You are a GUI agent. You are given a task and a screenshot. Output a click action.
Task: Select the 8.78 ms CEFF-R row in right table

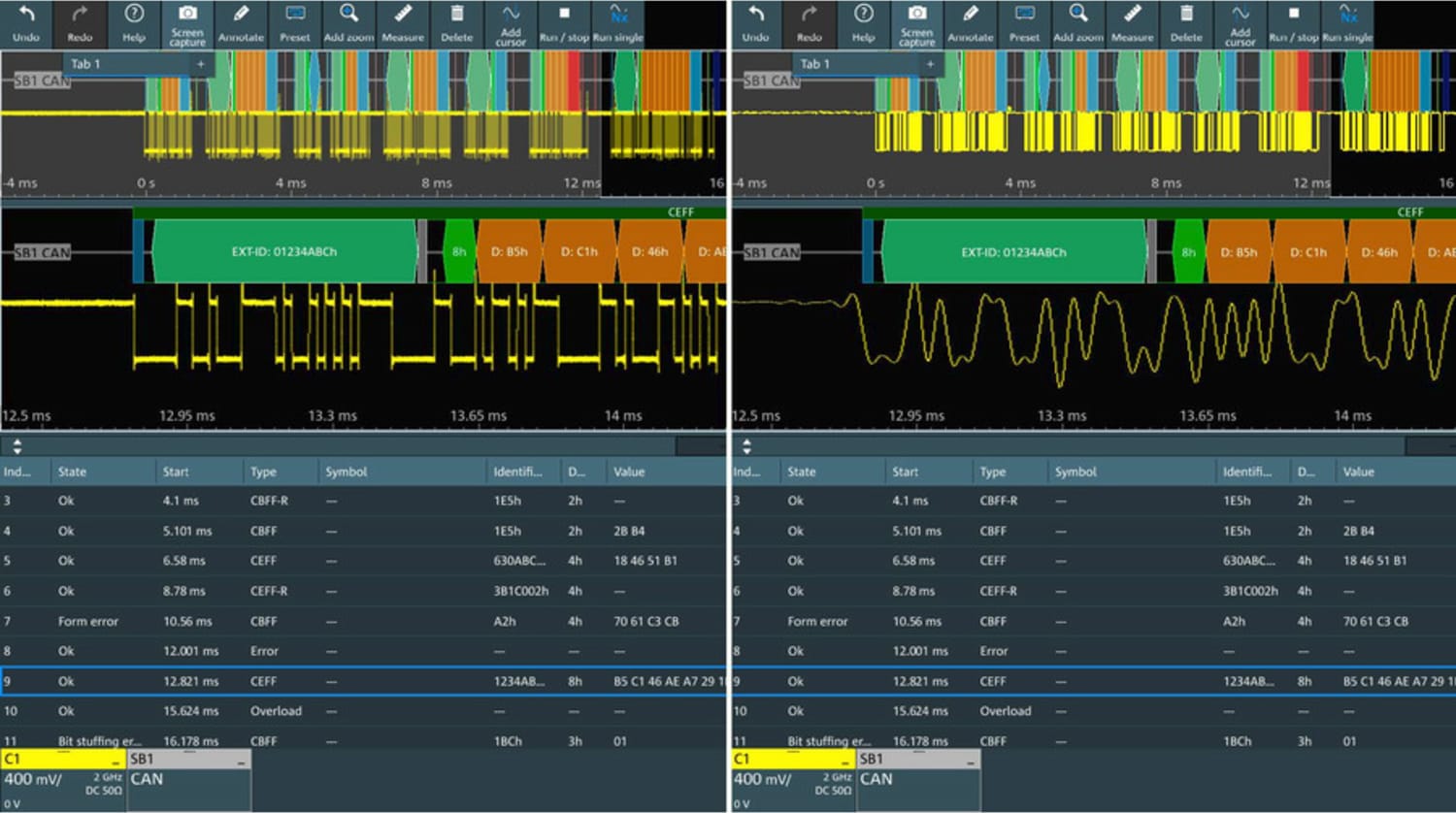tap(1093, 591)
